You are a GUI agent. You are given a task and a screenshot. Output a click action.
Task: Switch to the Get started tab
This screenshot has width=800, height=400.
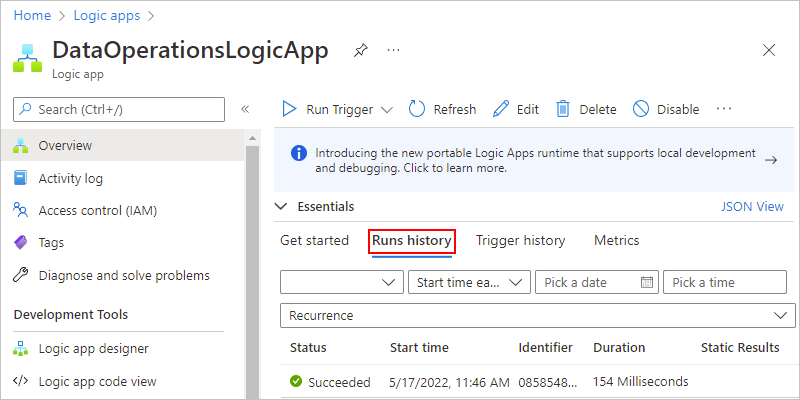[314, 240]
